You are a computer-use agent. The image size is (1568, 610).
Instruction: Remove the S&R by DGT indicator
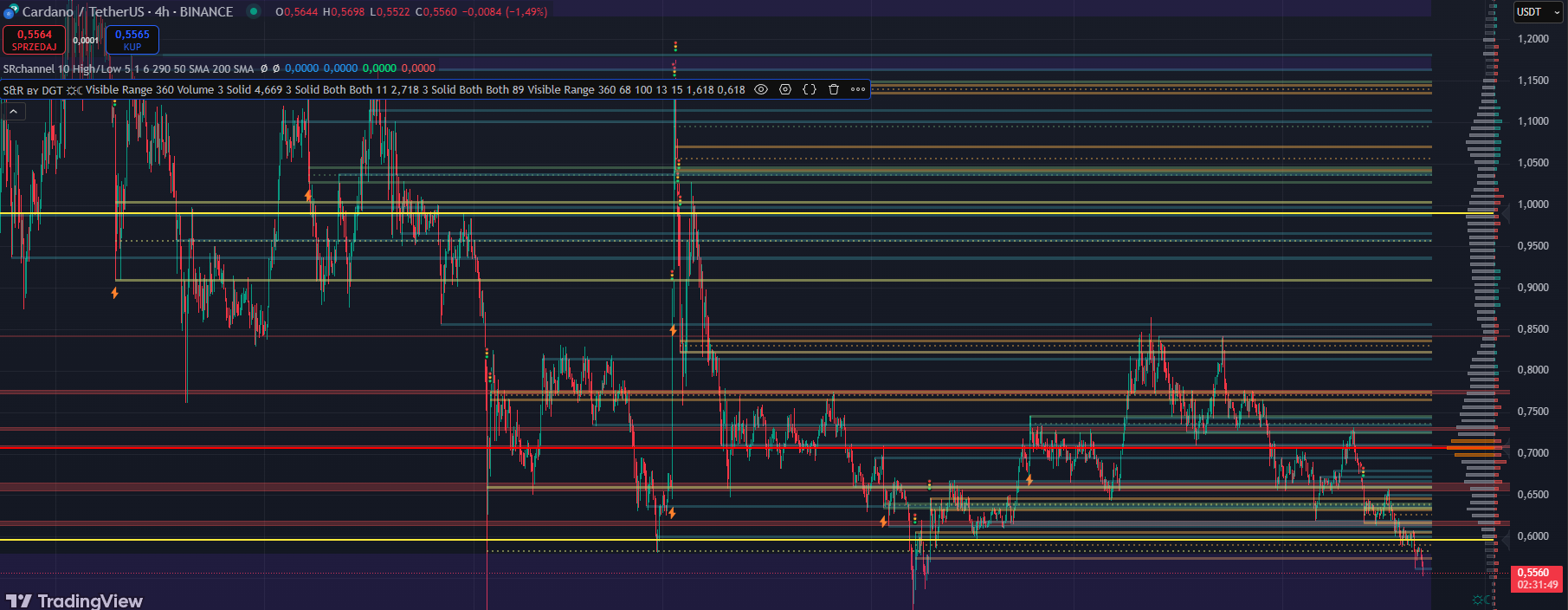[834, 89]
